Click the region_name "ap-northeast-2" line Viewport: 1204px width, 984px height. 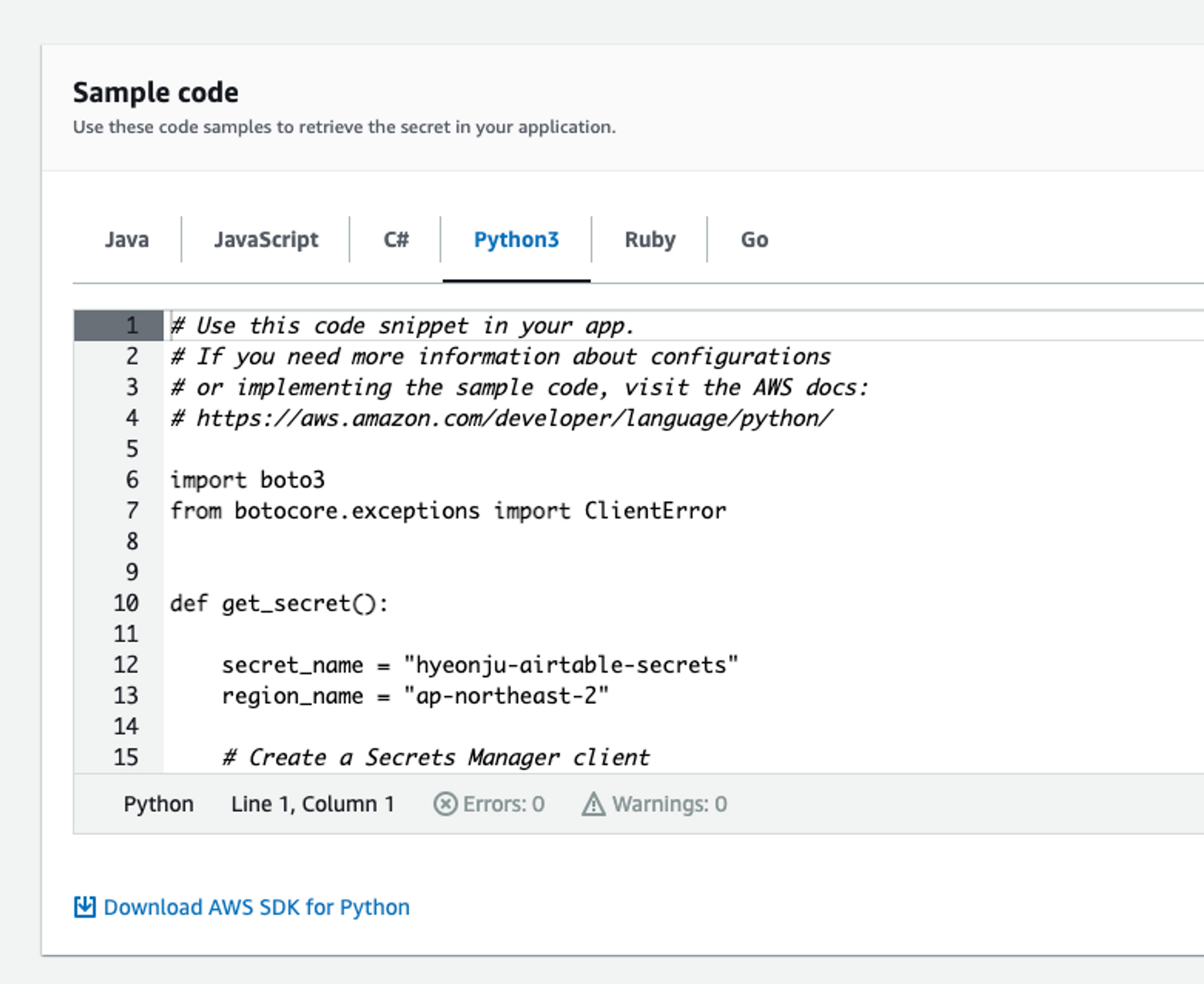click(415, 696)
